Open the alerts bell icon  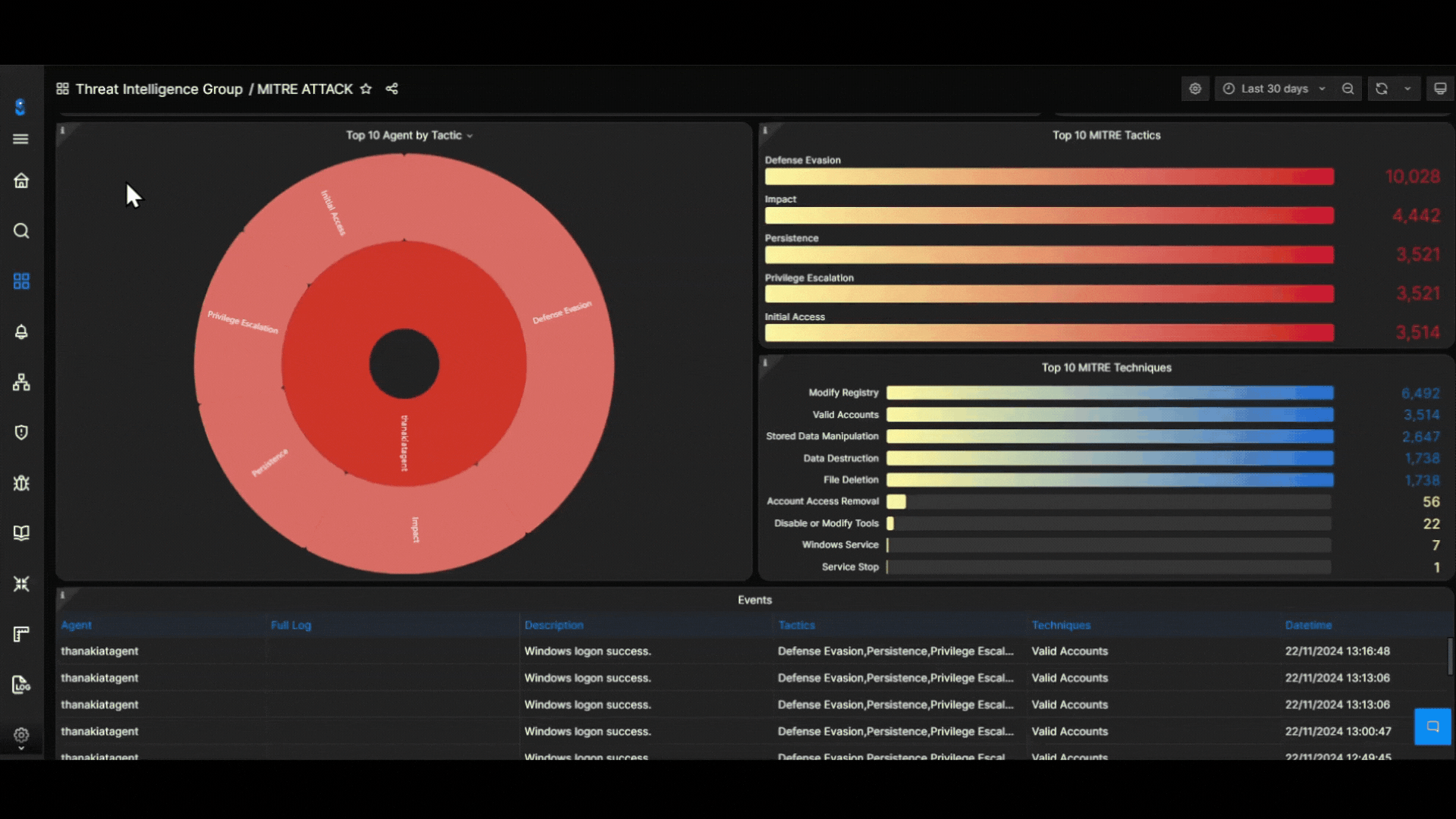[x=21, y=331]
